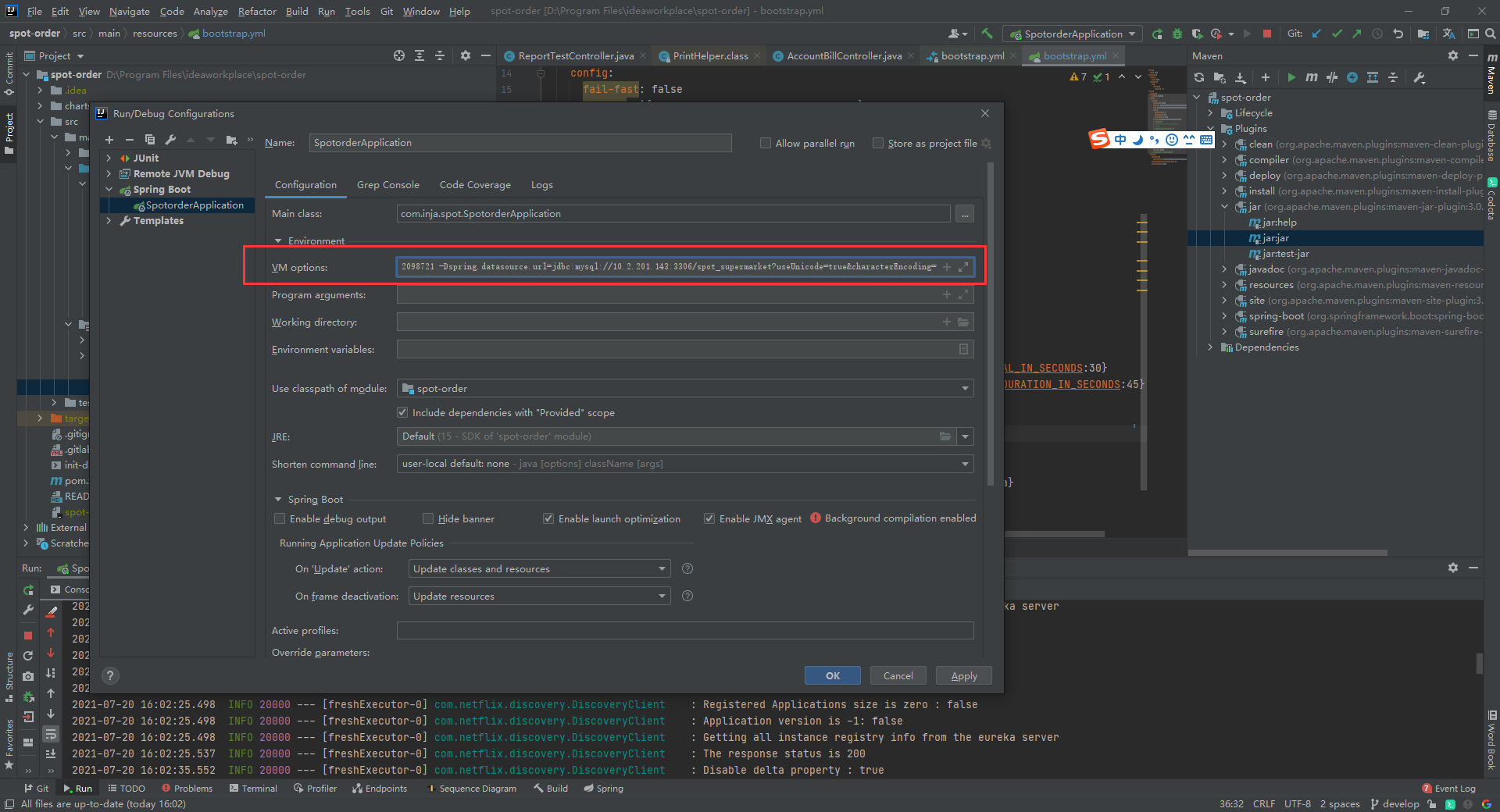This screenshot has width=1500, height=812.
Task: Toggle Store as project file checkbox
Action: point(878,143)
